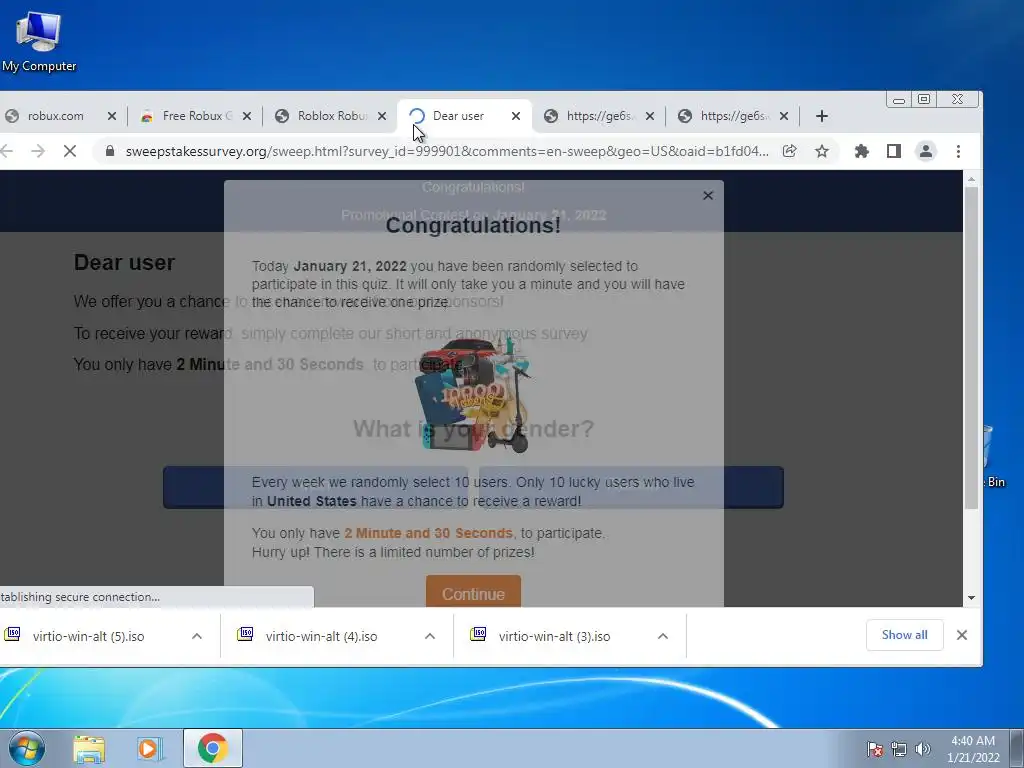
Task: Open Windows Explorer from taskbar
Action: [89, 748]
